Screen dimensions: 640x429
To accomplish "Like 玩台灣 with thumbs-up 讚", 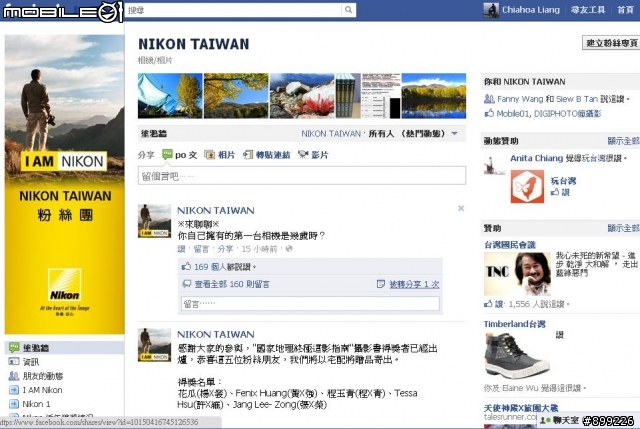I will coord(560,192).
